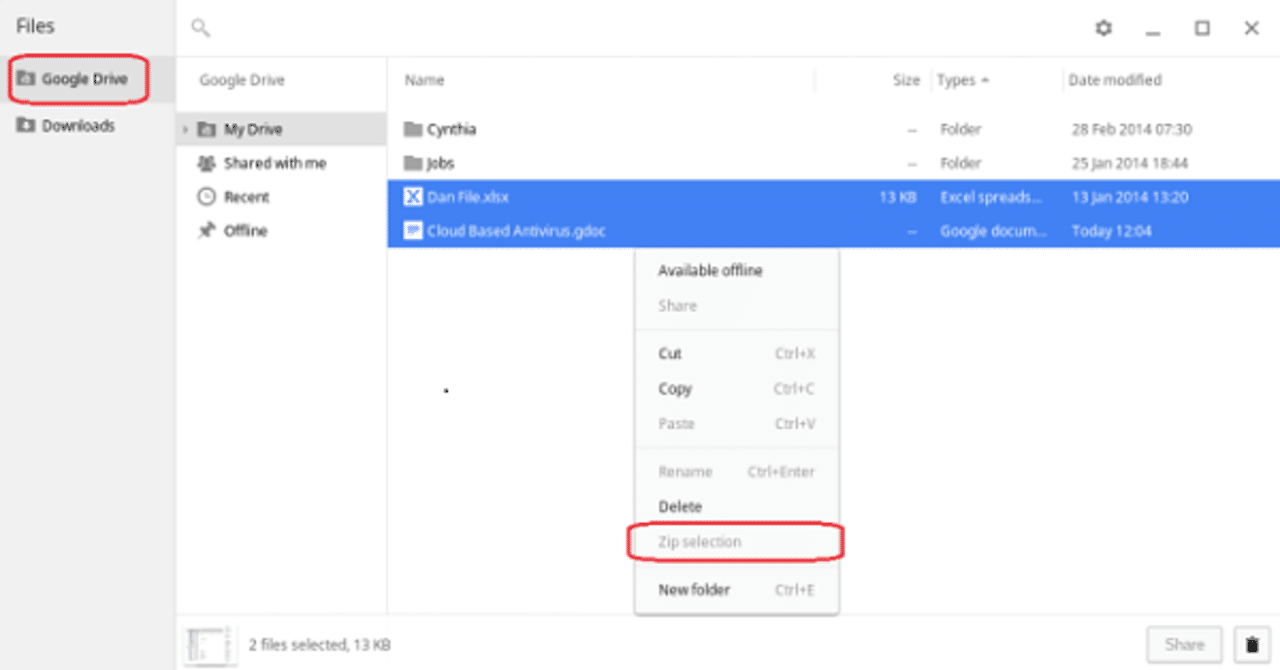Image resolution: width=1280 pixels, height=670 pixels.
Task: Click the Share button in bottom bar
Action: (1185, 644)
